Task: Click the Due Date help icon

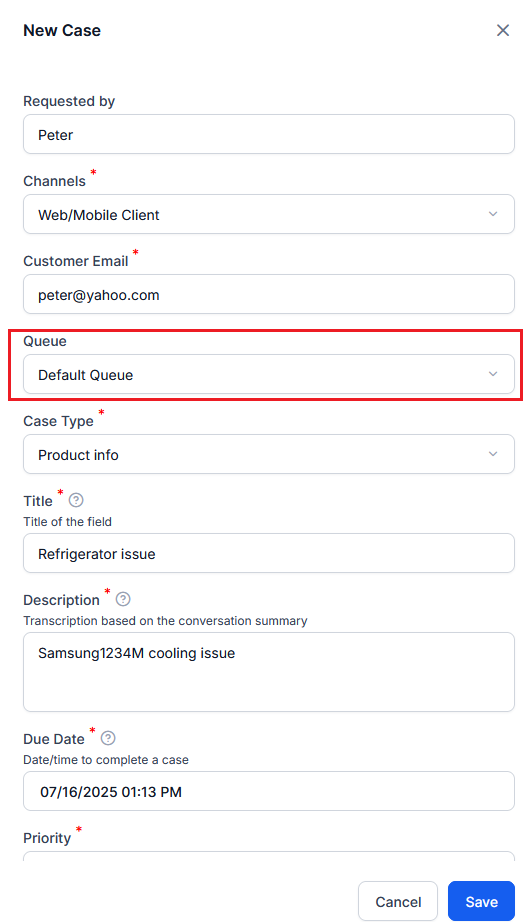Action: click(108, 738)
